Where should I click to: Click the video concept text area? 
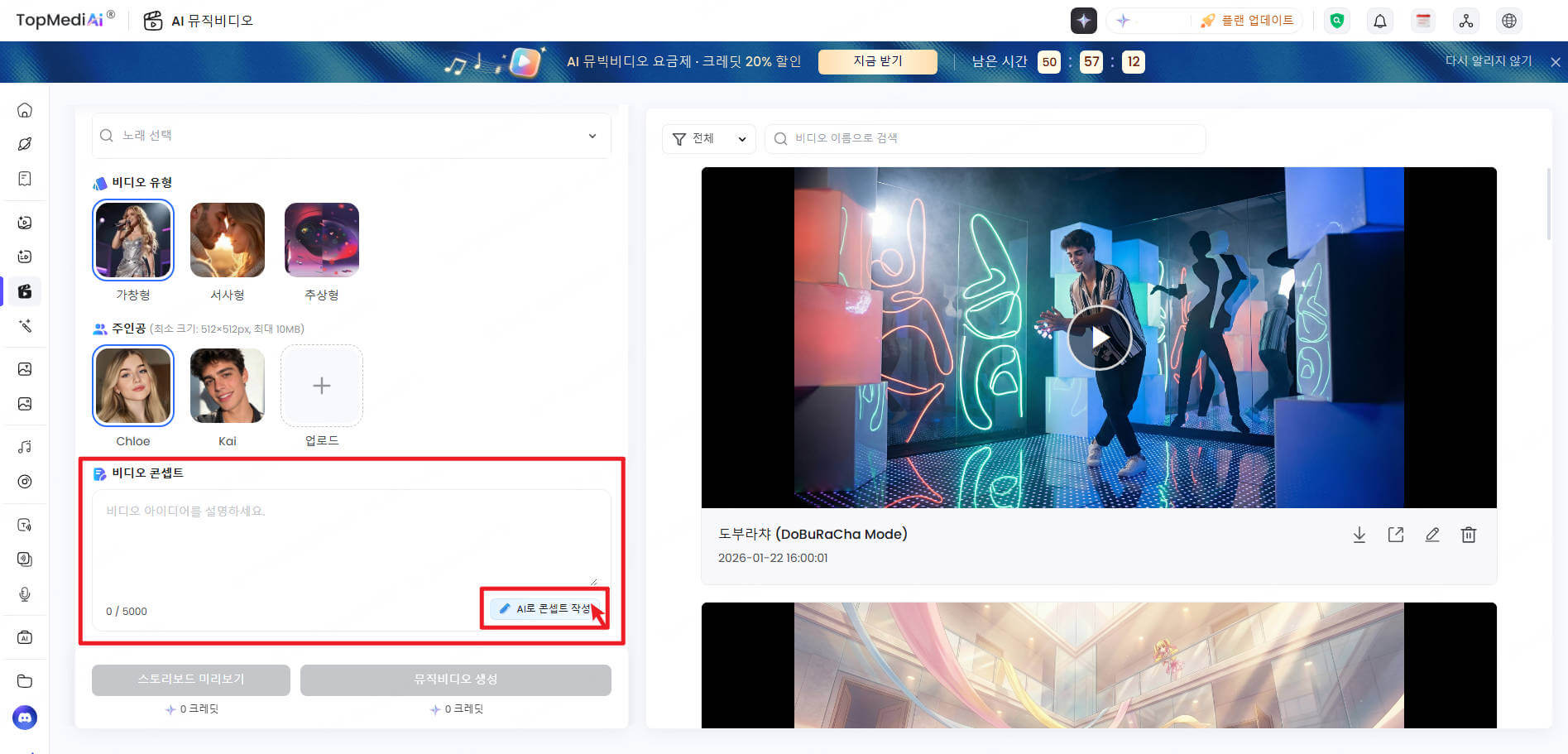pyautogui.click(x=351, y=538)
